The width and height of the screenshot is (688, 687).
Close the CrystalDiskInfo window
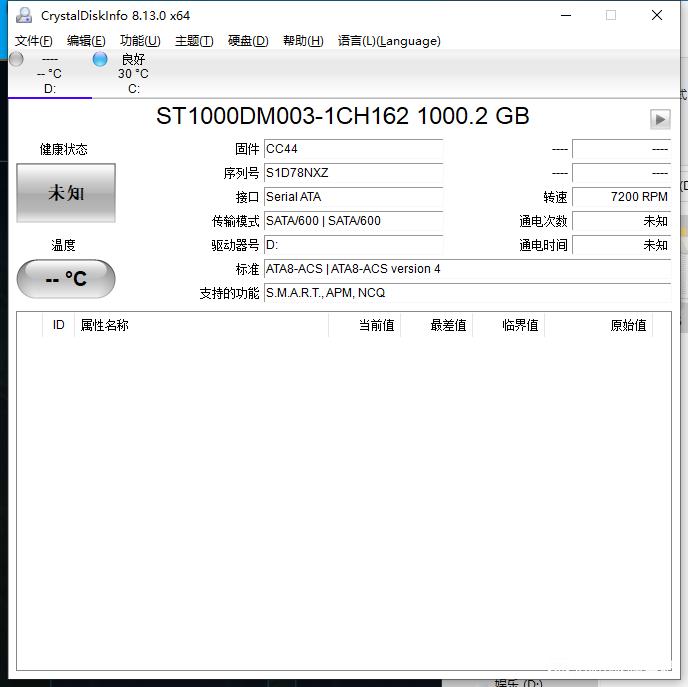(x=657, y=15)
